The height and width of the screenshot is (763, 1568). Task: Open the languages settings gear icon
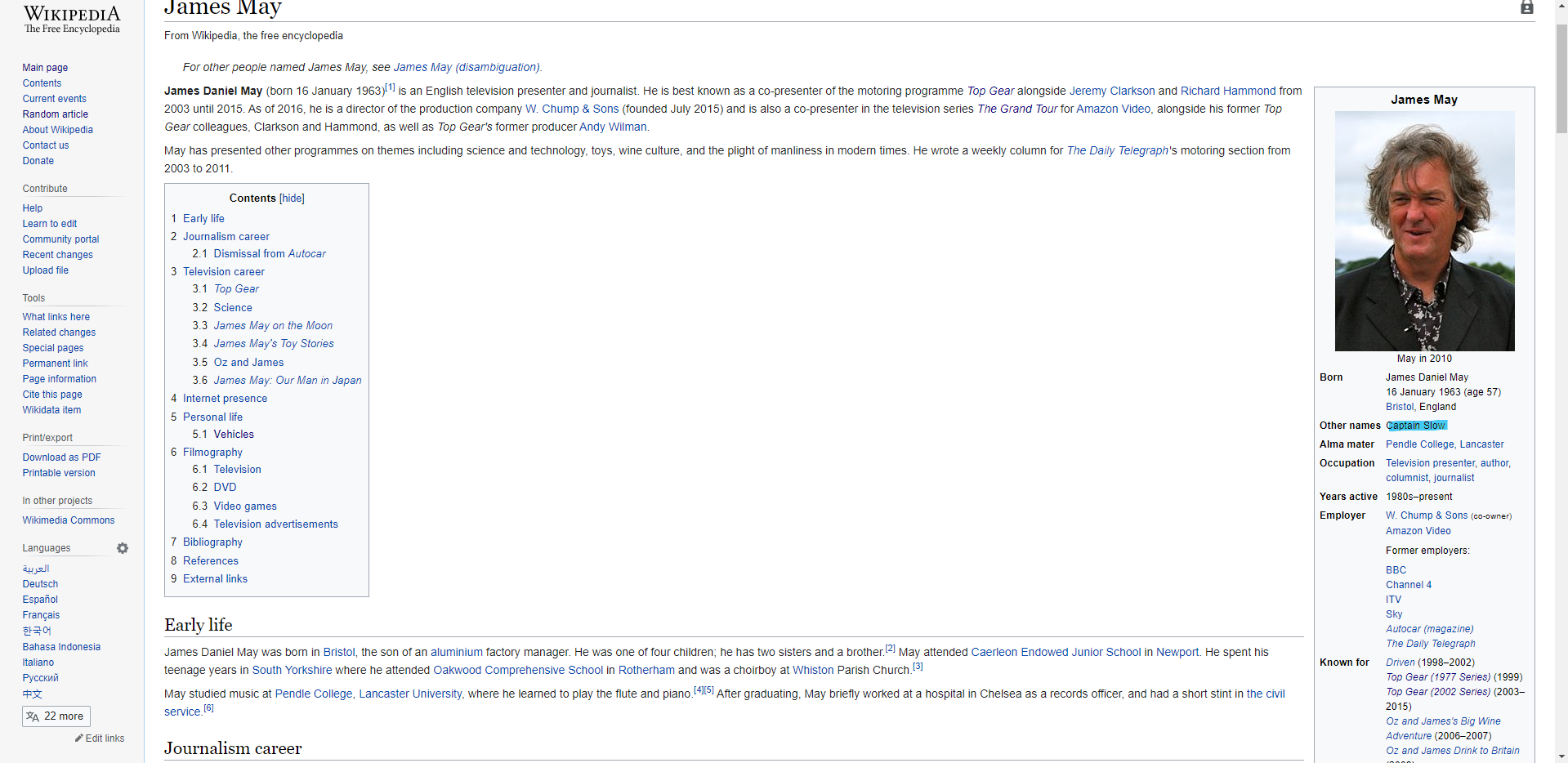tap(123, 548)
